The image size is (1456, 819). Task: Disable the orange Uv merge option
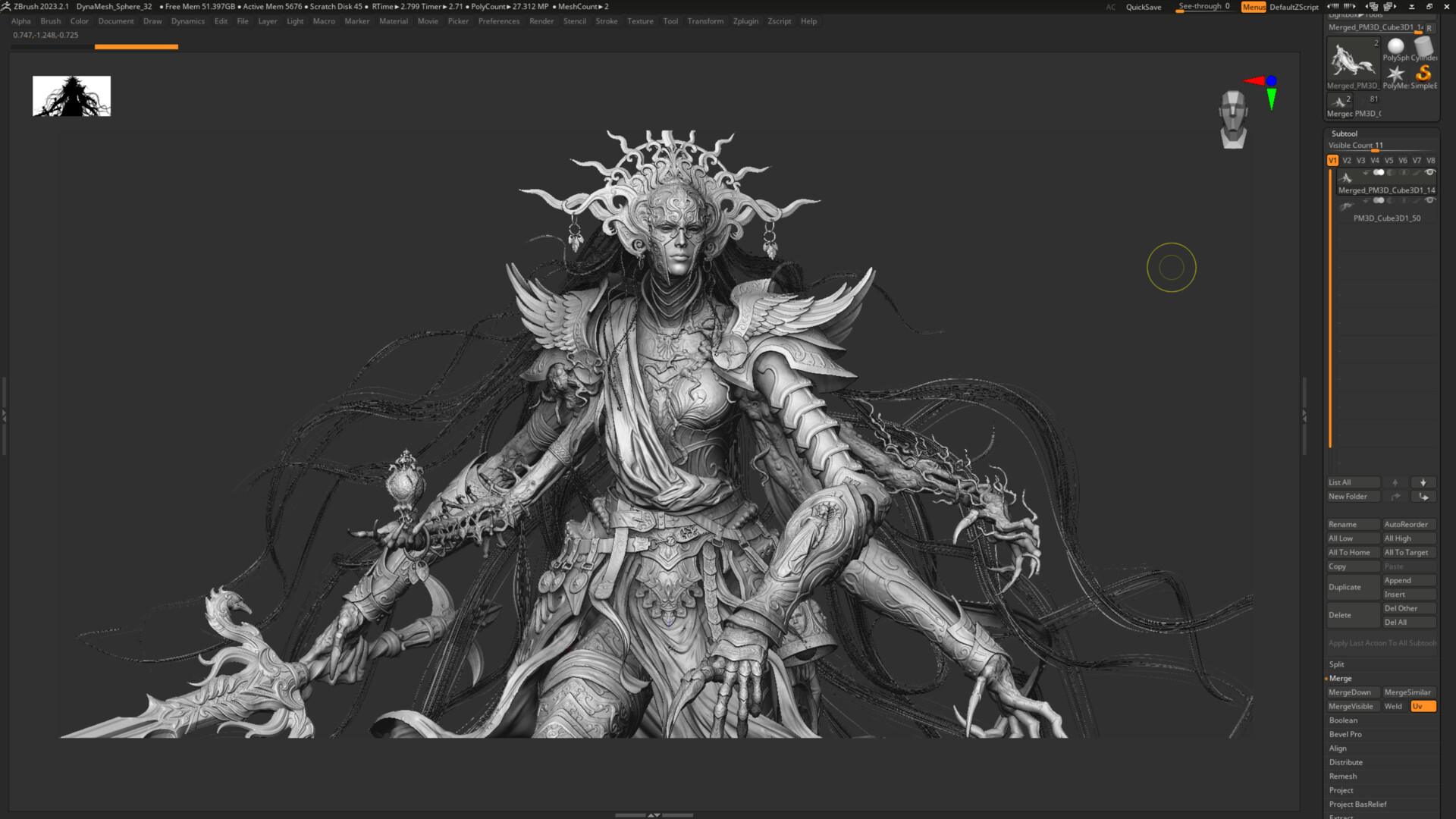click(x=1423, y=706)
